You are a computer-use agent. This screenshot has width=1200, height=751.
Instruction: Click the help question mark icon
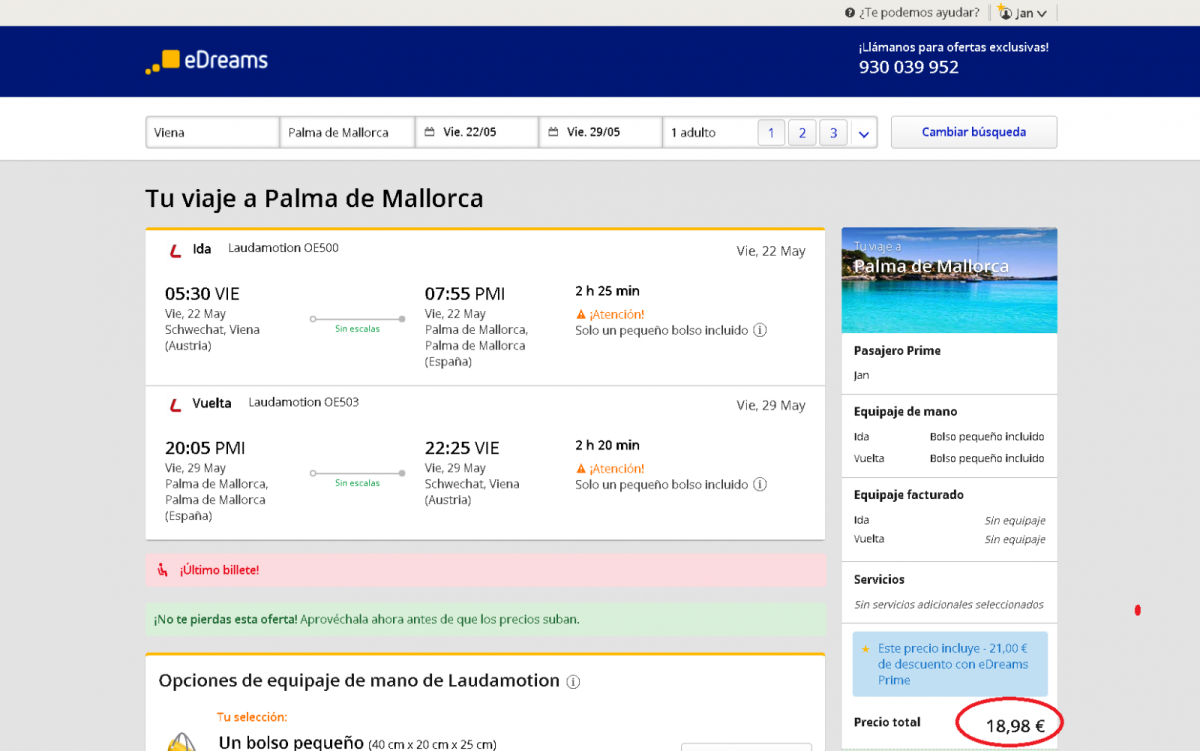pyautogui.click(x=850, y=13)
